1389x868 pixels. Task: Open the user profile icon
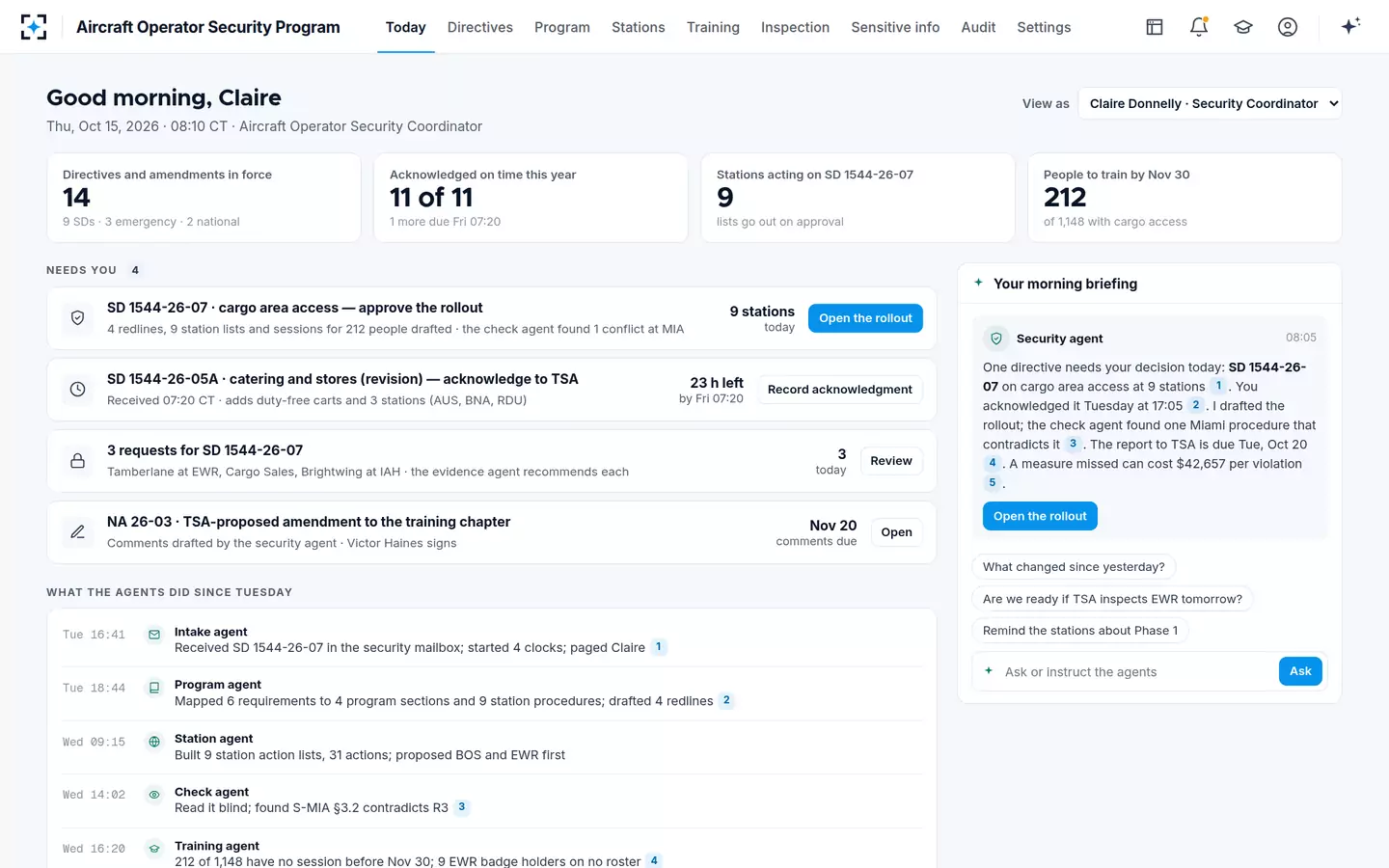tap(1288, 27)
